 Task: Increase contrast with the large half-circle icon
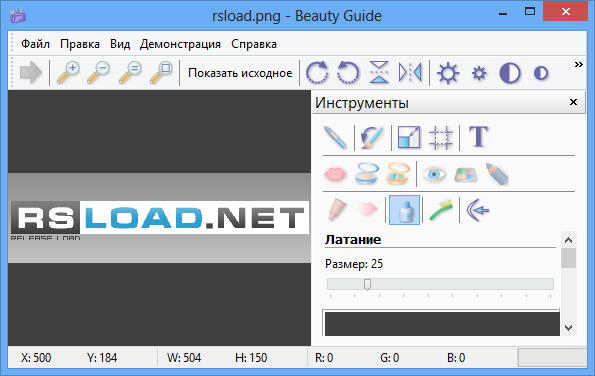point(510,73)
